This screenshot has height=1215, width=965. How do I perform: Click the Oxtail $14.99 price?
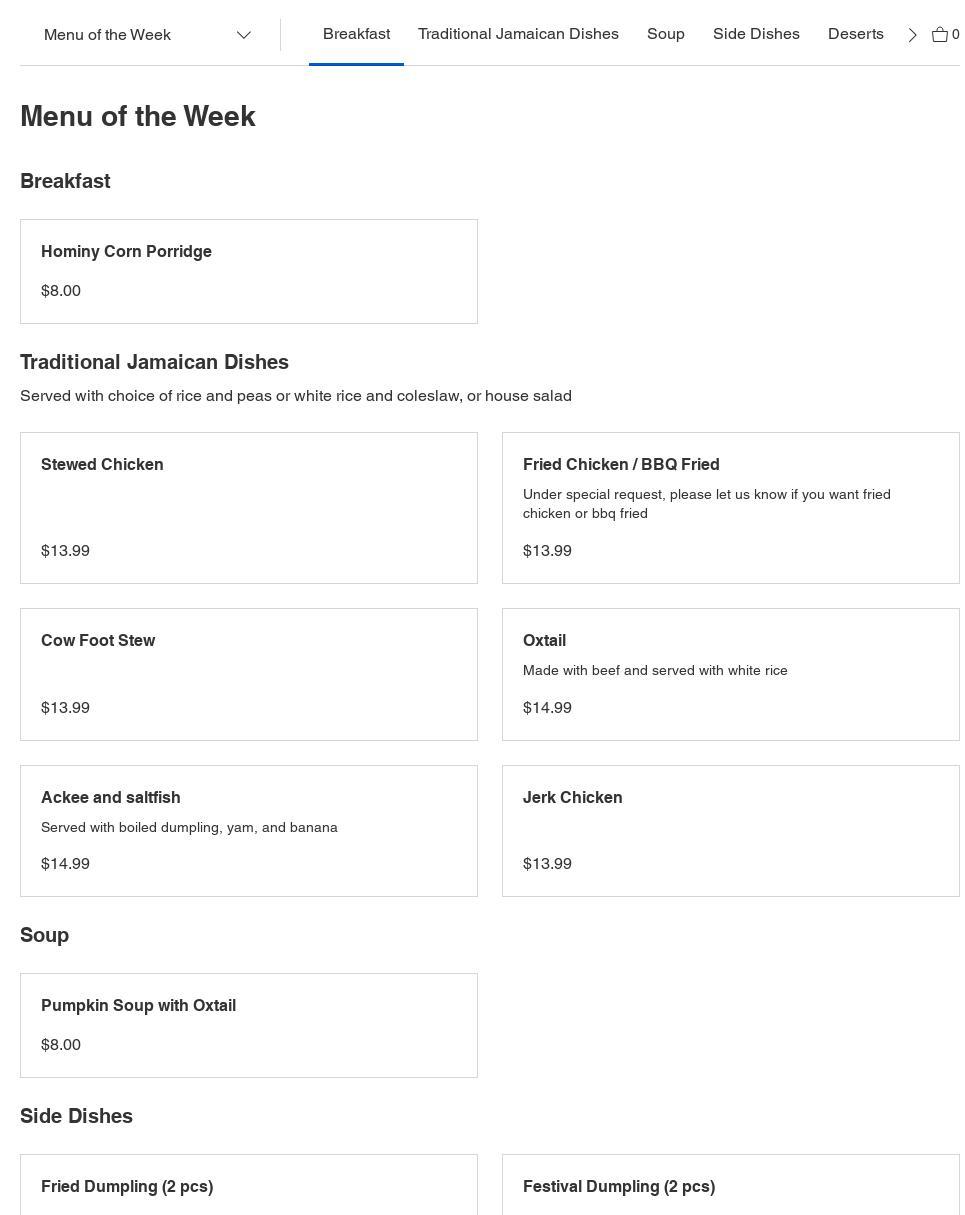(547, 708)
